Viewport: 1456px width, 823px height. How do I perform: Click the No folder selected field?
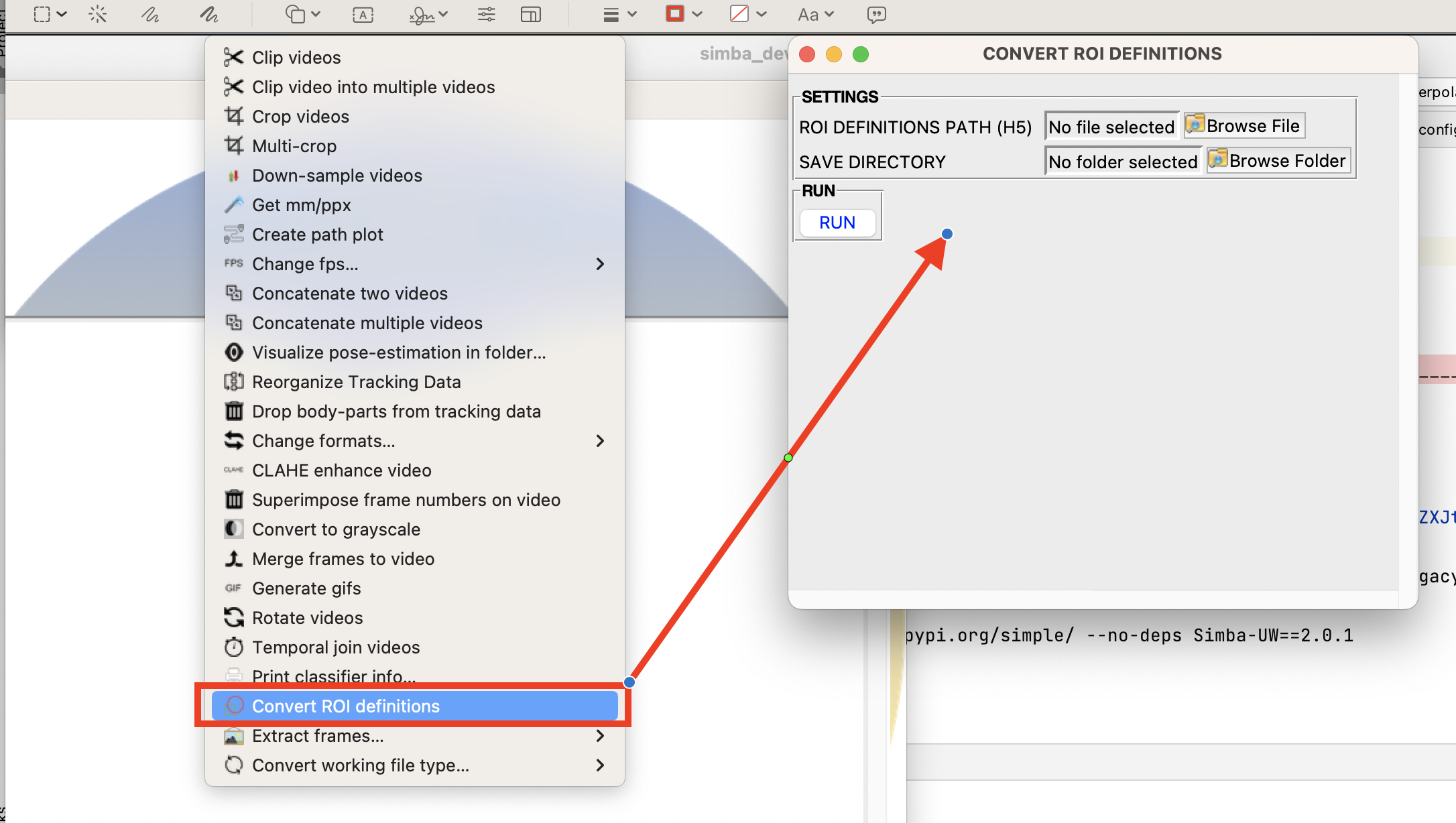1122,161
